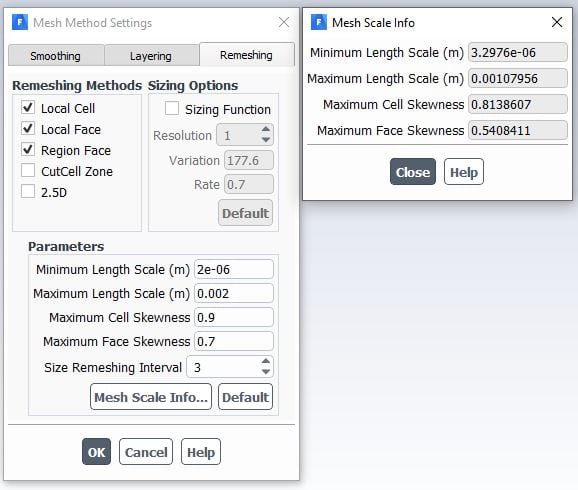Image resolution: width=578 pixels, height=490 pixels.
Task: Click Fluent icon in Mesh Method Settings title
Action: [20, 22]
